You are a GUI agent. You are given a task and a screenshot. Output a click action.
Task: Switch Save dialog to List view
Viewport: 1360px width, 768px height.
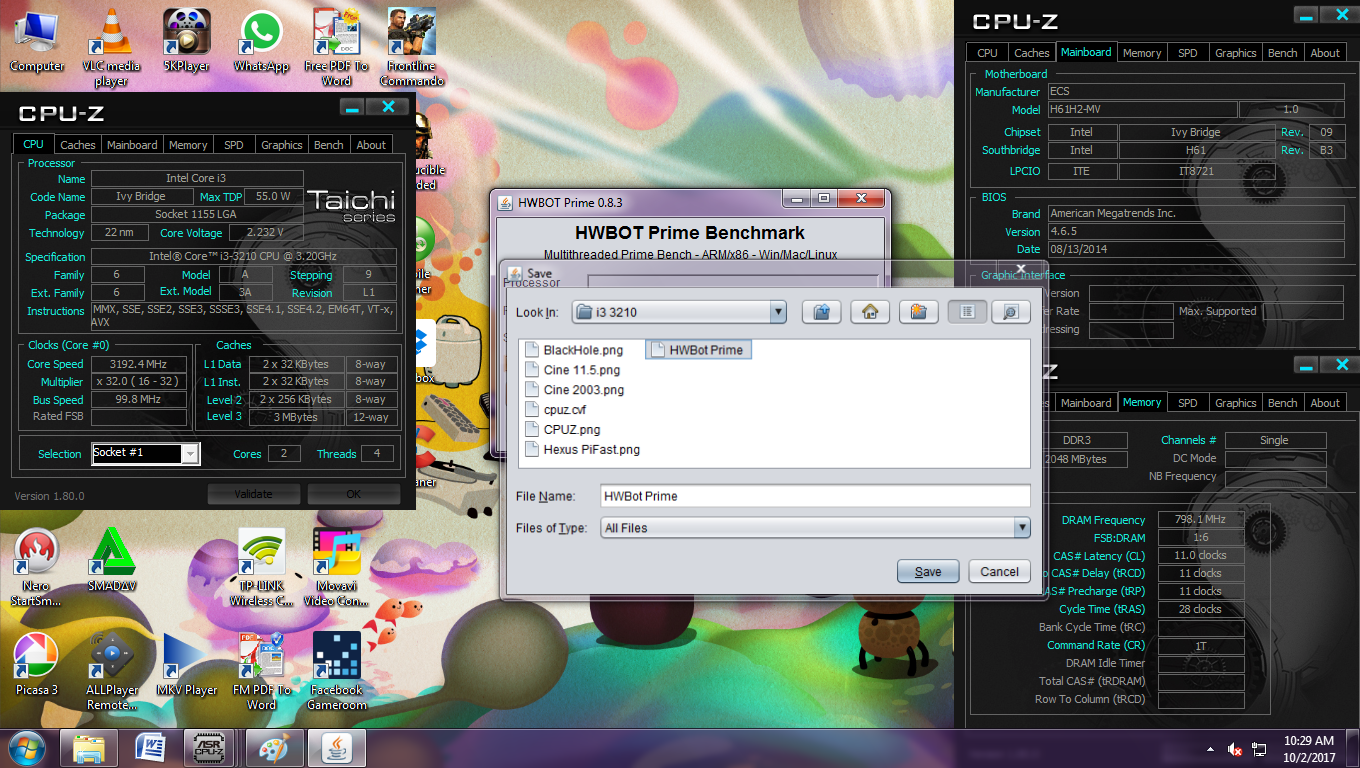coord(967,312)
